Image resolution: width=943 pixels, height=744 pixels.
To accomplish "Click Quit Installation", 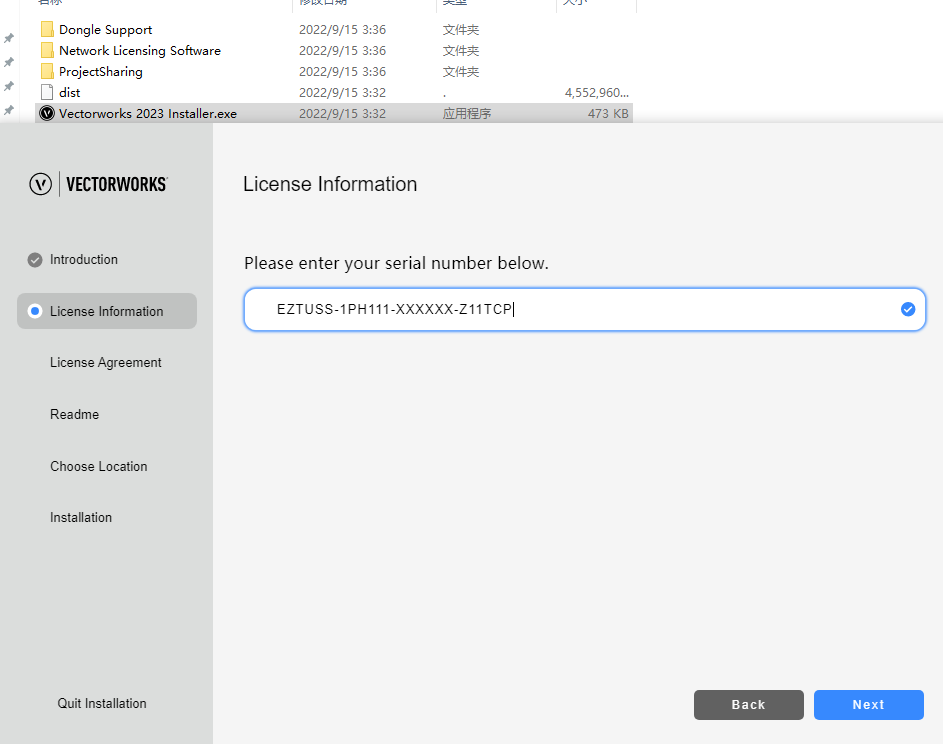I will [x=102, y=703].
